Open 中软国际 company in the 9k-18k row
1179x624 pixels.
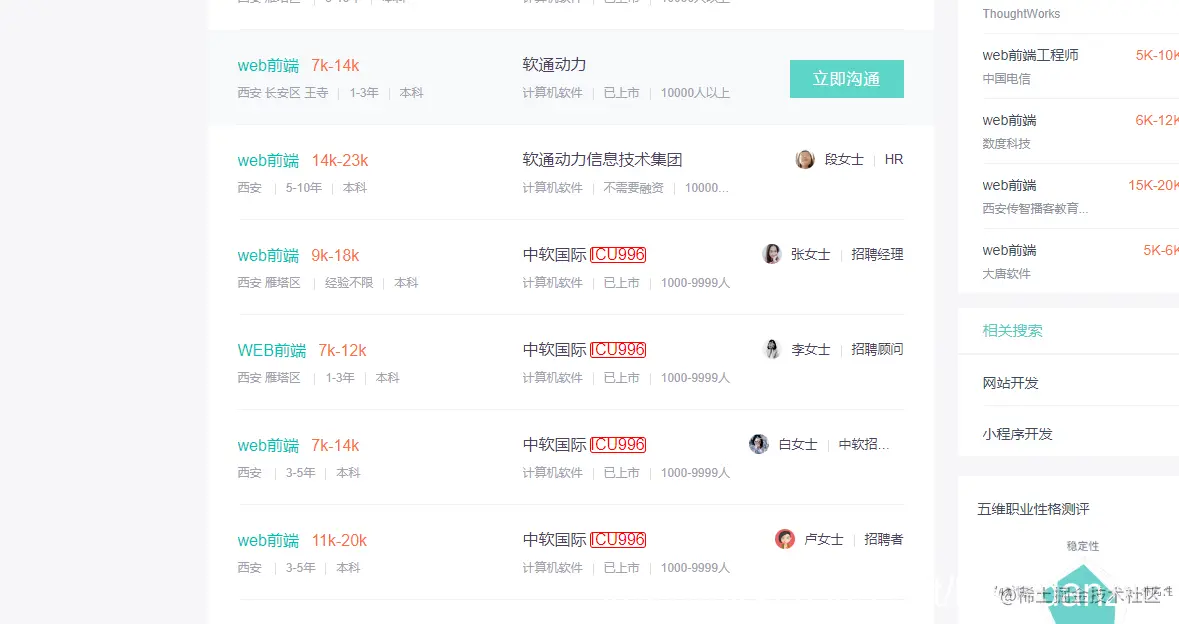coord(554,255)
